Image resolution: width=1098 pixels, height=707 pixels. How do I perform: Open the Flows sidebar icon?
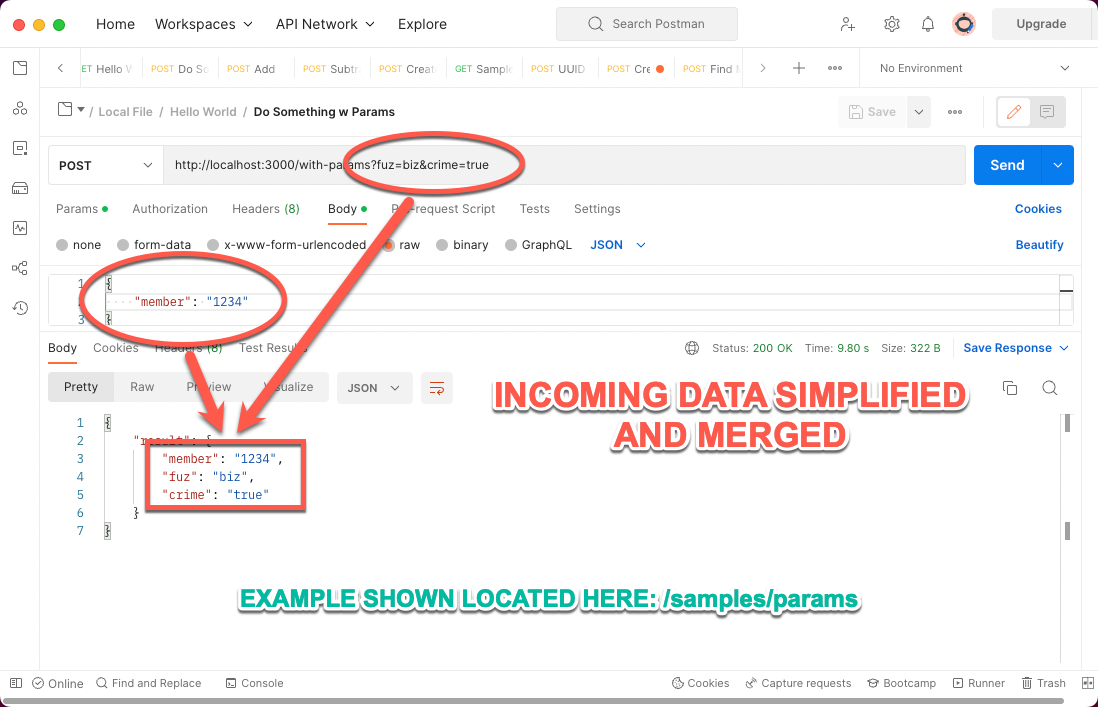click(x=20, y=268)
